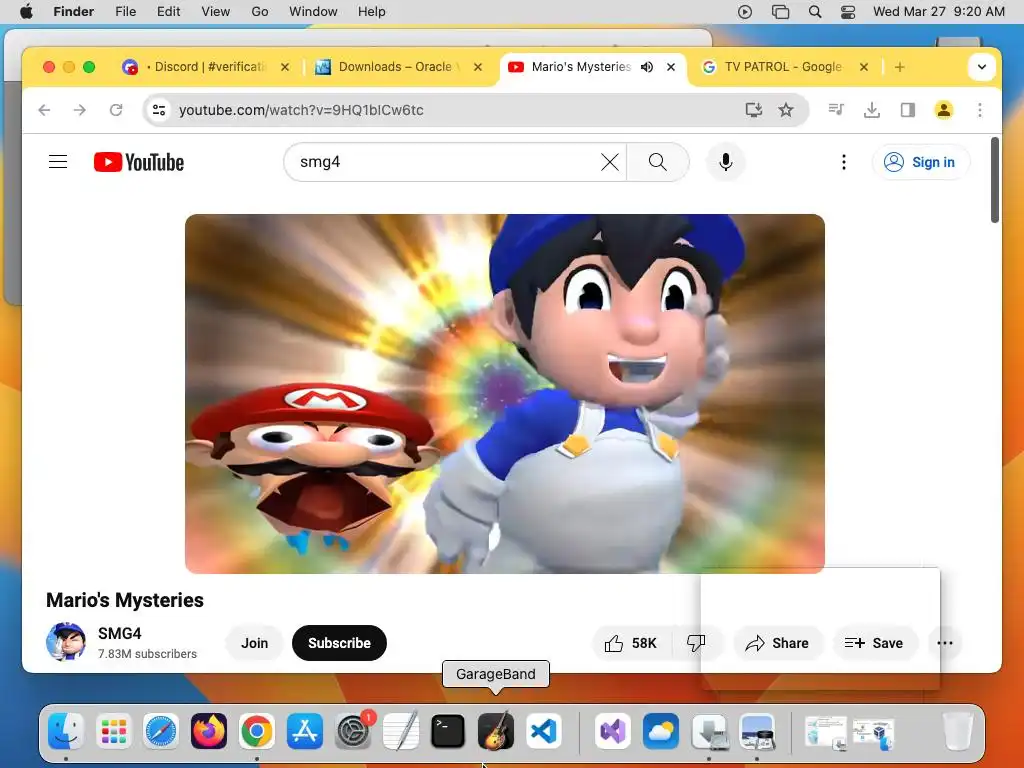Open a new Chrome tab
The width and height of the screenshot is (1024, 768).
pyautogui.click(x=900, y=67)
